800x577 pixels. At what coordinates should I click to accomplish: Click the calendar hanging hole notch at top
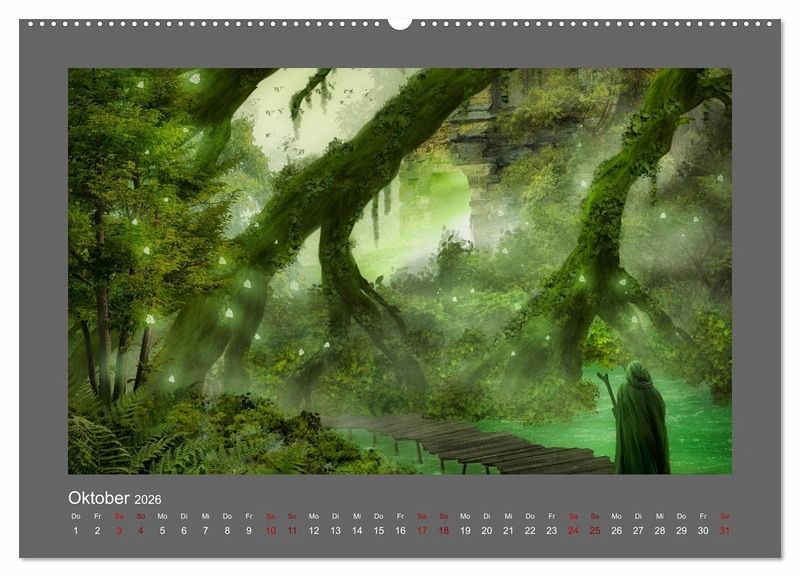click(x=400, y=22)
